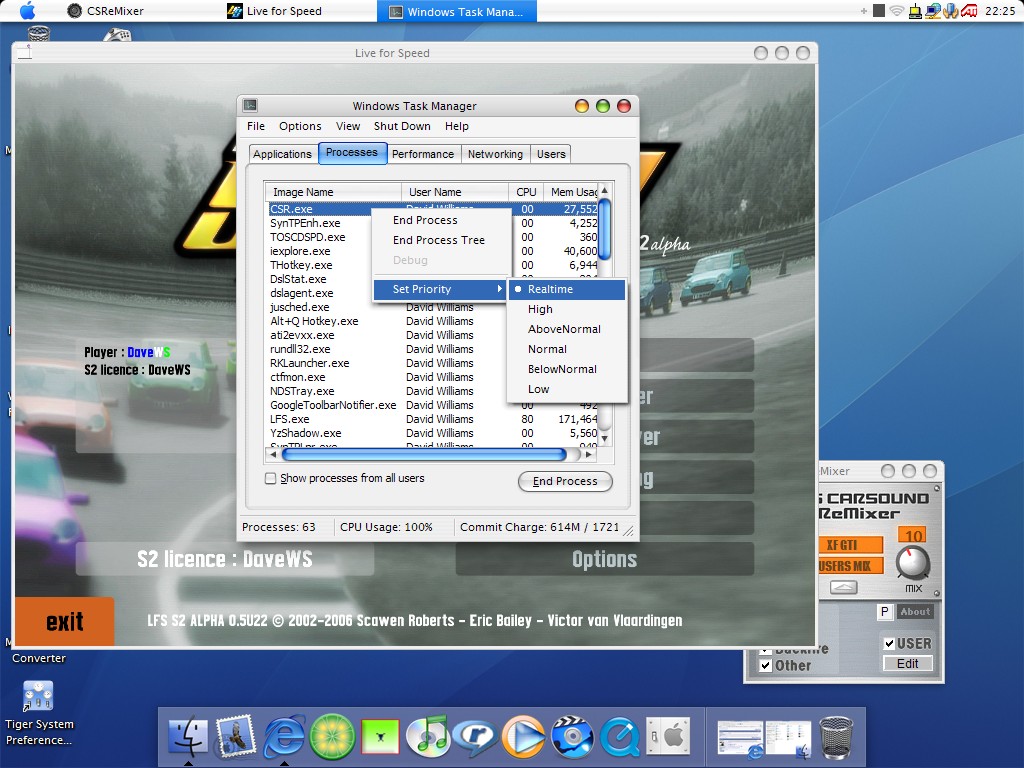Viewport: 1024px width, 768px height.
Task: Switch to the Networking tab
Action: 495,154
